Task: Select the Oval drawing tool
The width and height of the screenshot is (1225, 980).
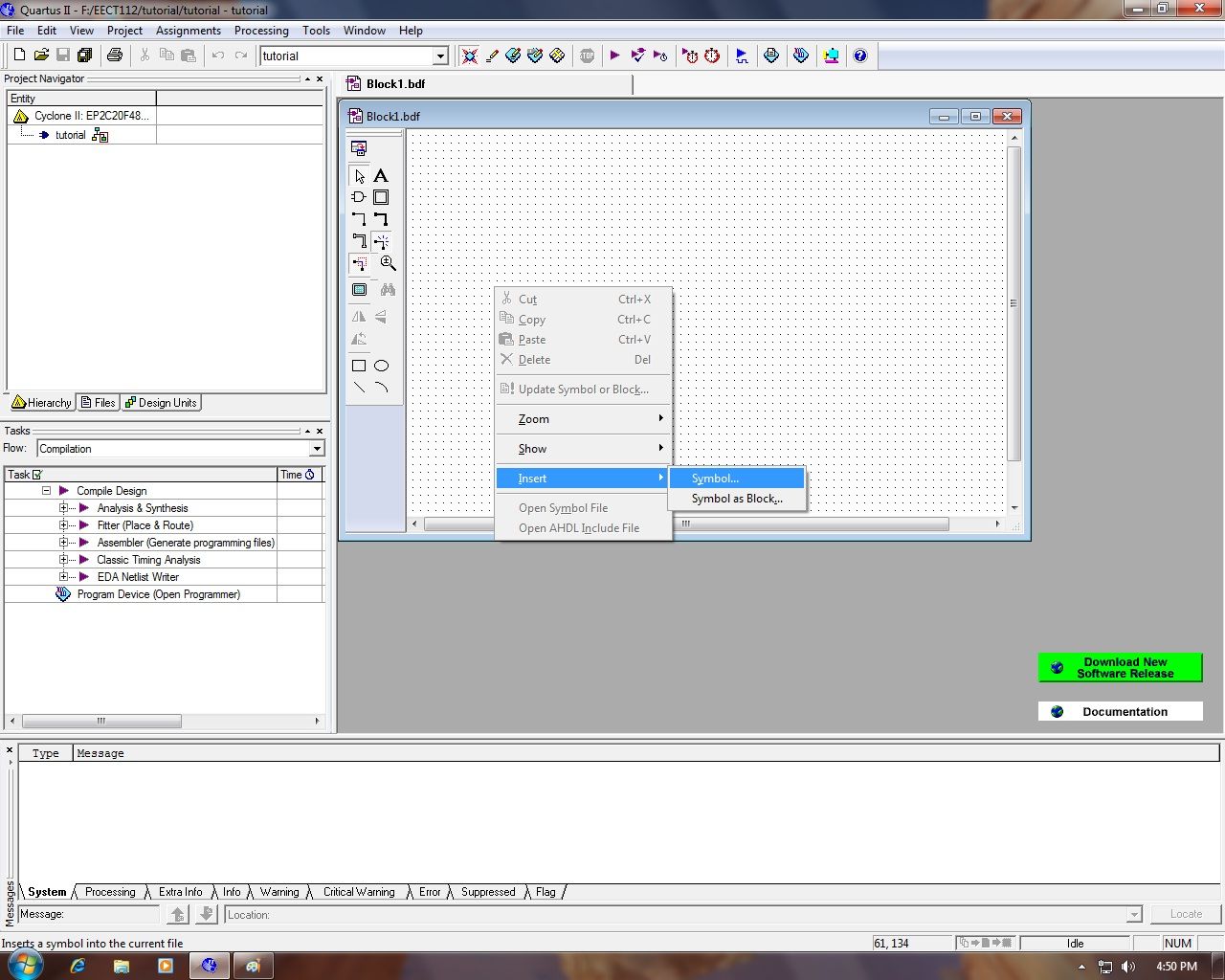Action: [381, 365]
